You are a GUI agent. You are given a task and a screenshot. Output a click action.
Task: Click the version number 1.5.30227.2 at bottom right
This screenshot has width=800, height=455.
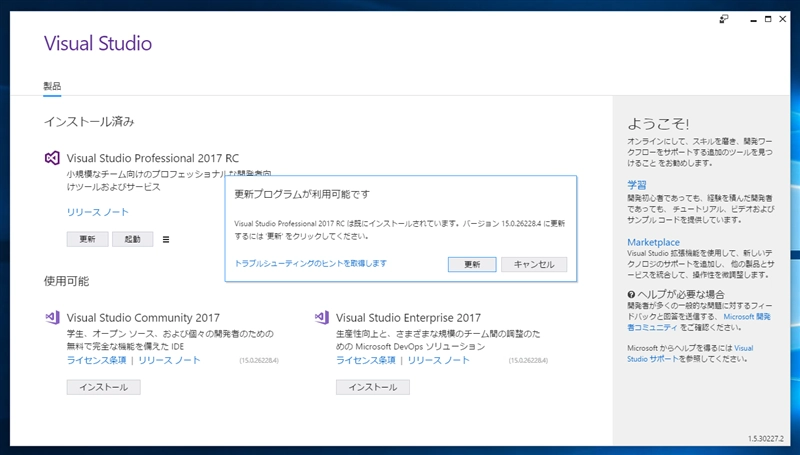[x=766, y=439]
